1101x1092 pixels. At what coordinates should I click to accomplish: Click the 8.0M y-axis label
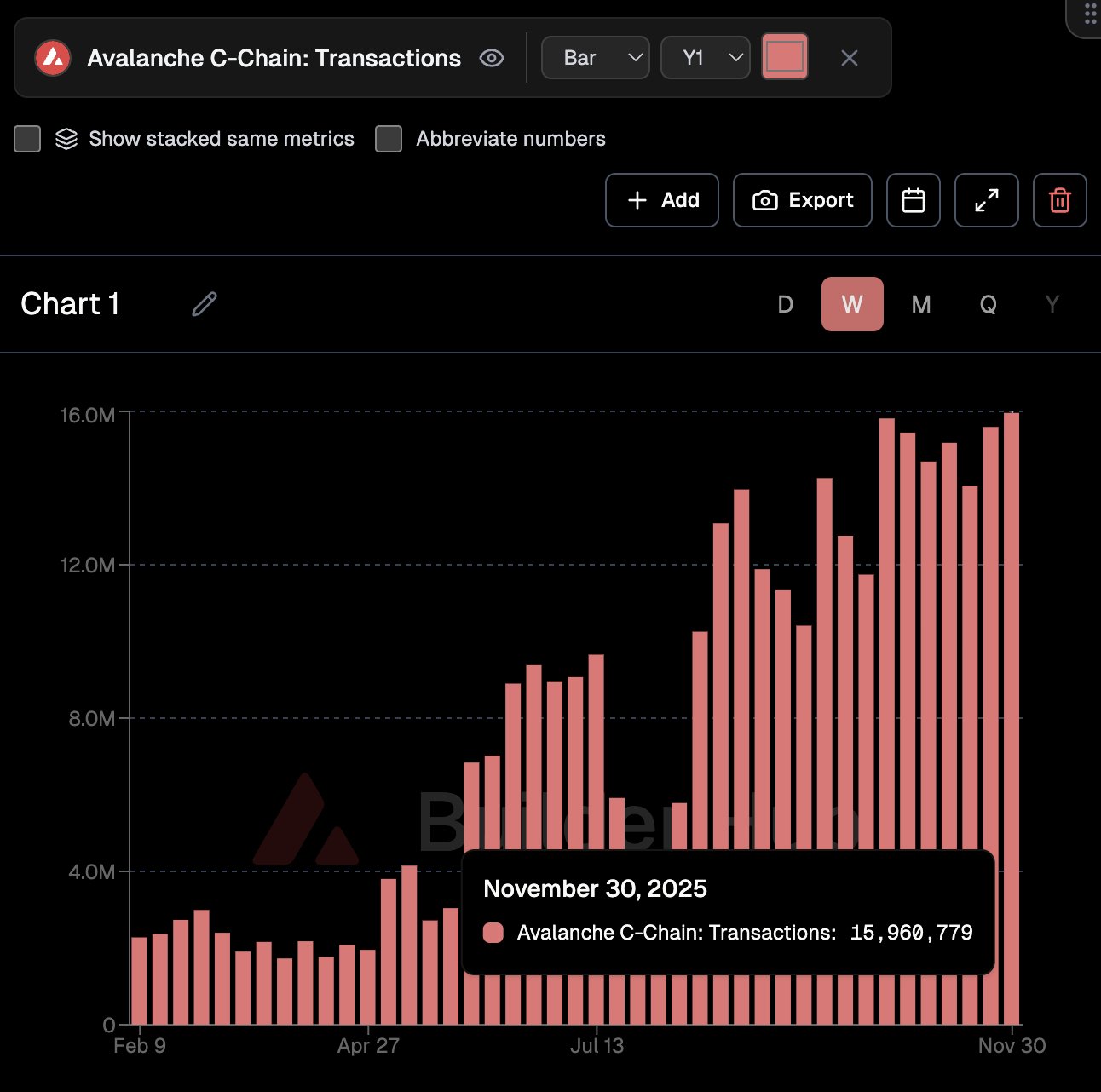[x=91, y=718]
